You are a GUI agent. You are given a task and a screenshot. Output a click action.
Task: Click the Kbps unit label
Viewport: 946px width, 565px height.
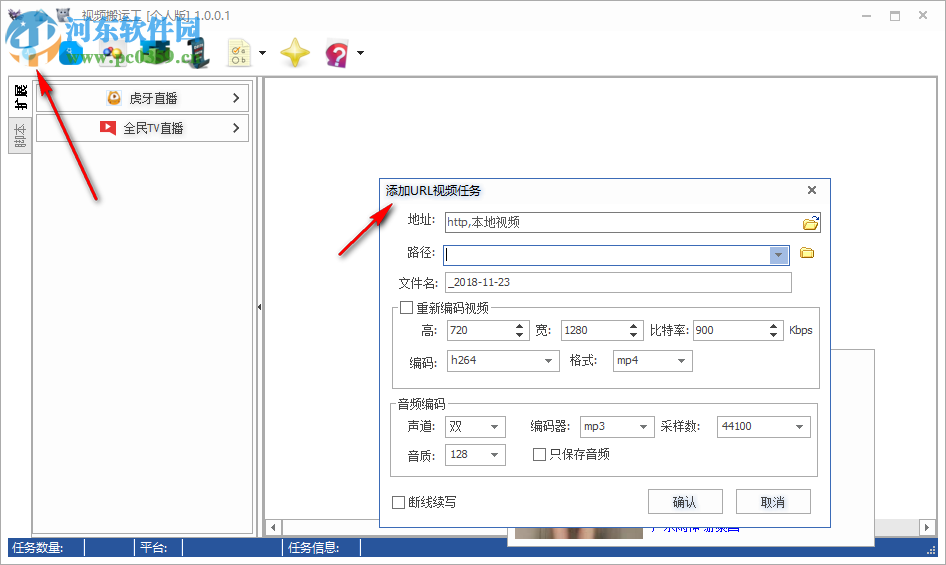click(801, 330)
